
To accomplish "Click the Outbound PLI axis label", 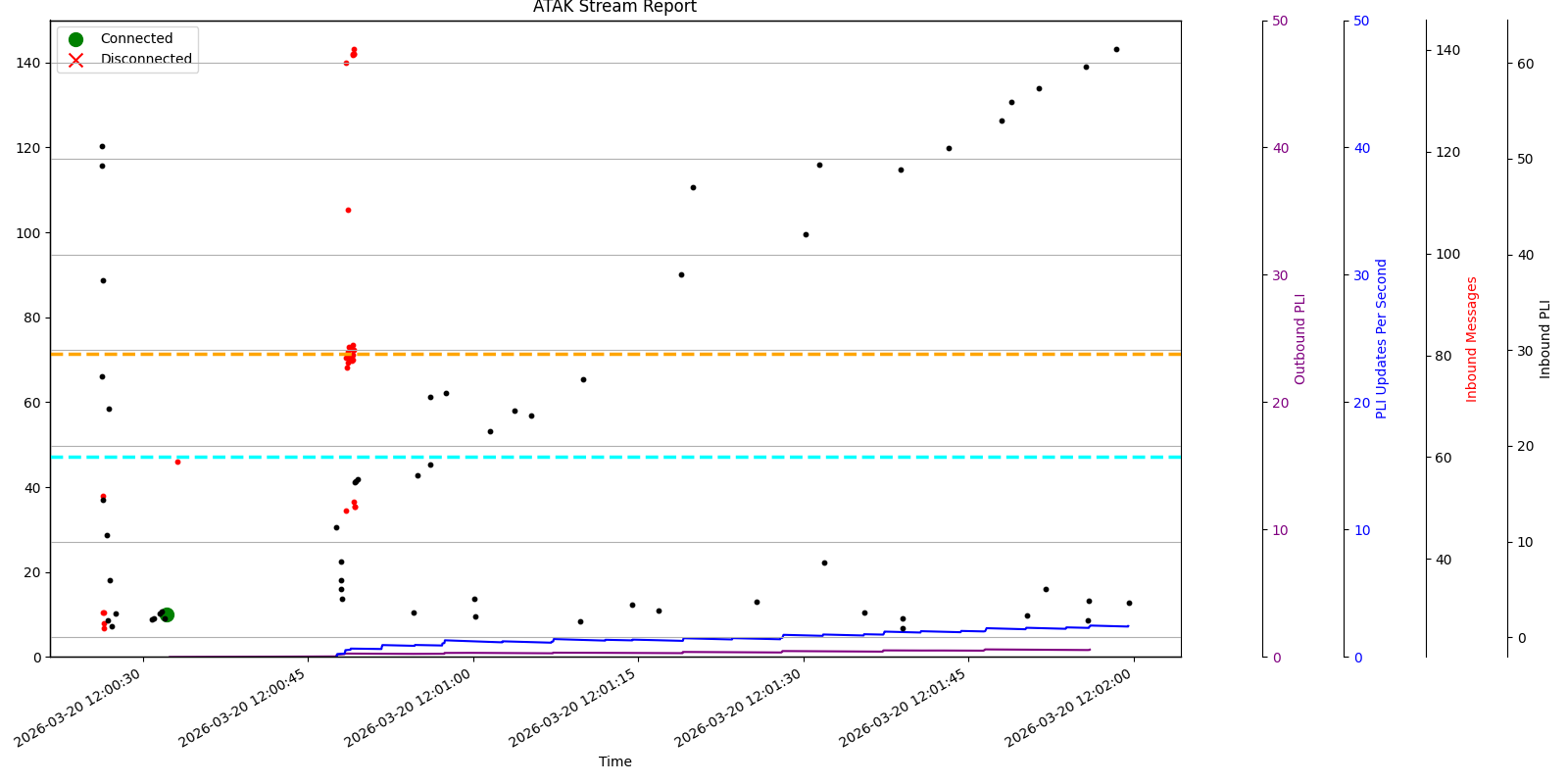I will pyautogui.click(x=1300, y=339).
